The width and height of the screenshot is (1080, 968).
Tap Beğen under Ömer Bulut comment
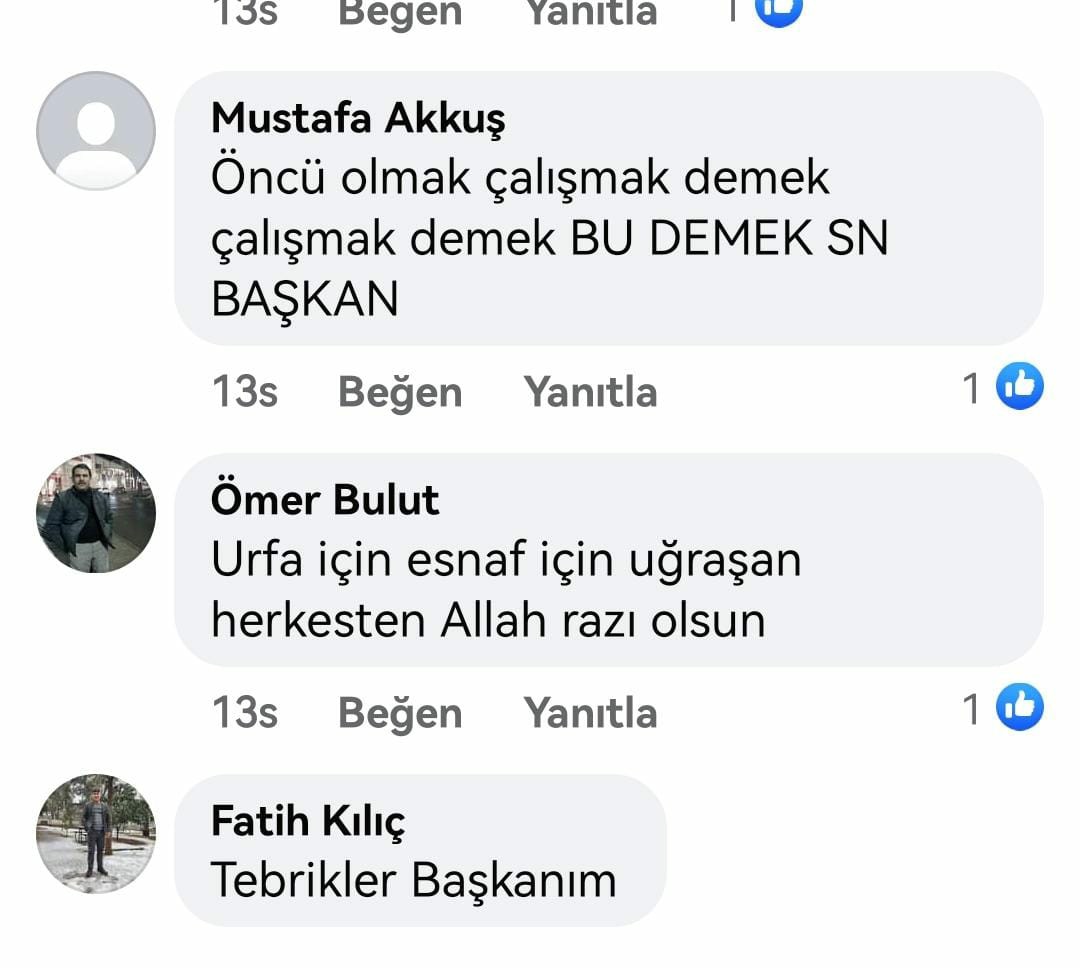[399, 712]
